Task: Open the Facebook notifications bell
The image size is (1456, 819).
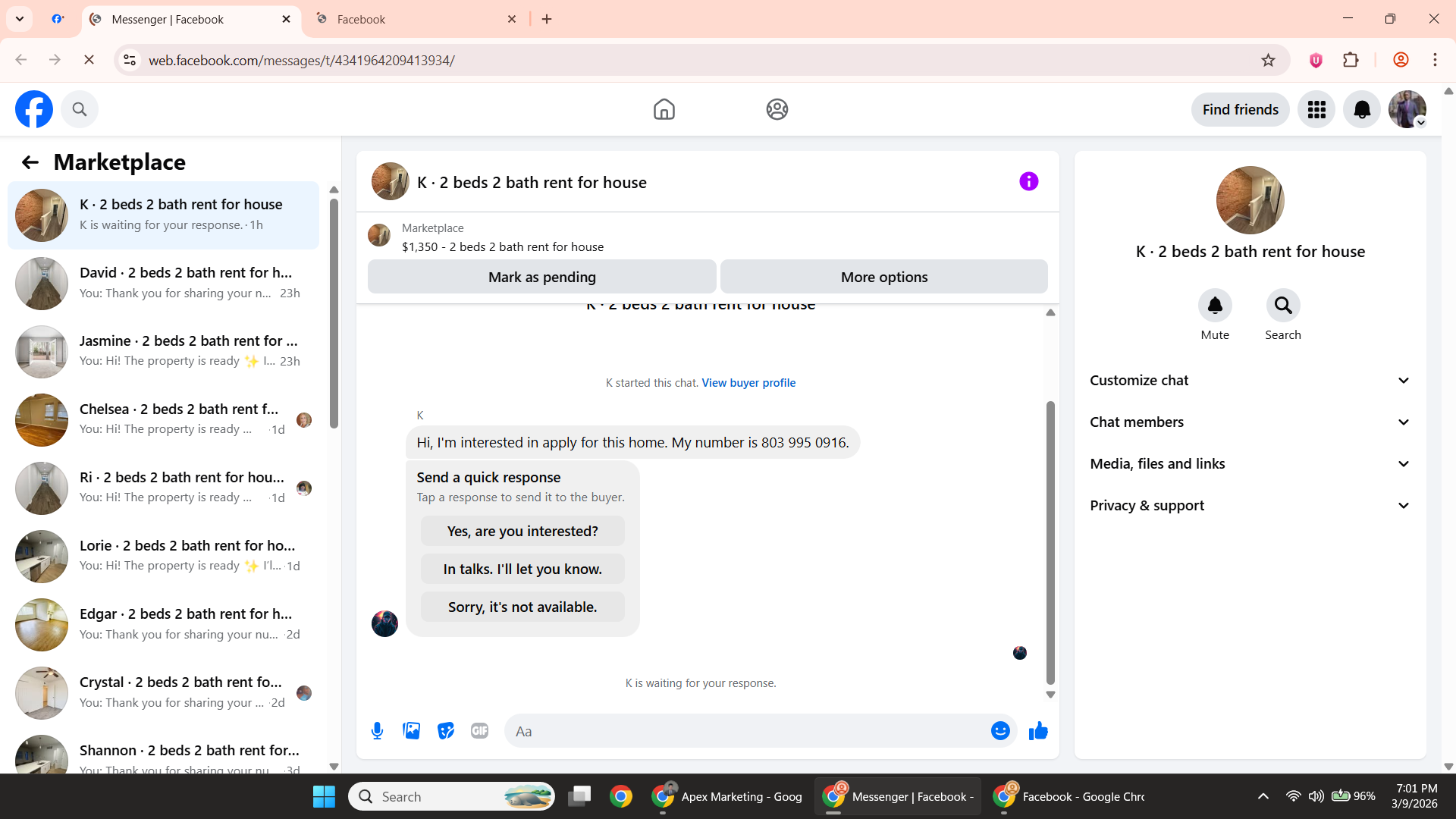Action: 1362,110
